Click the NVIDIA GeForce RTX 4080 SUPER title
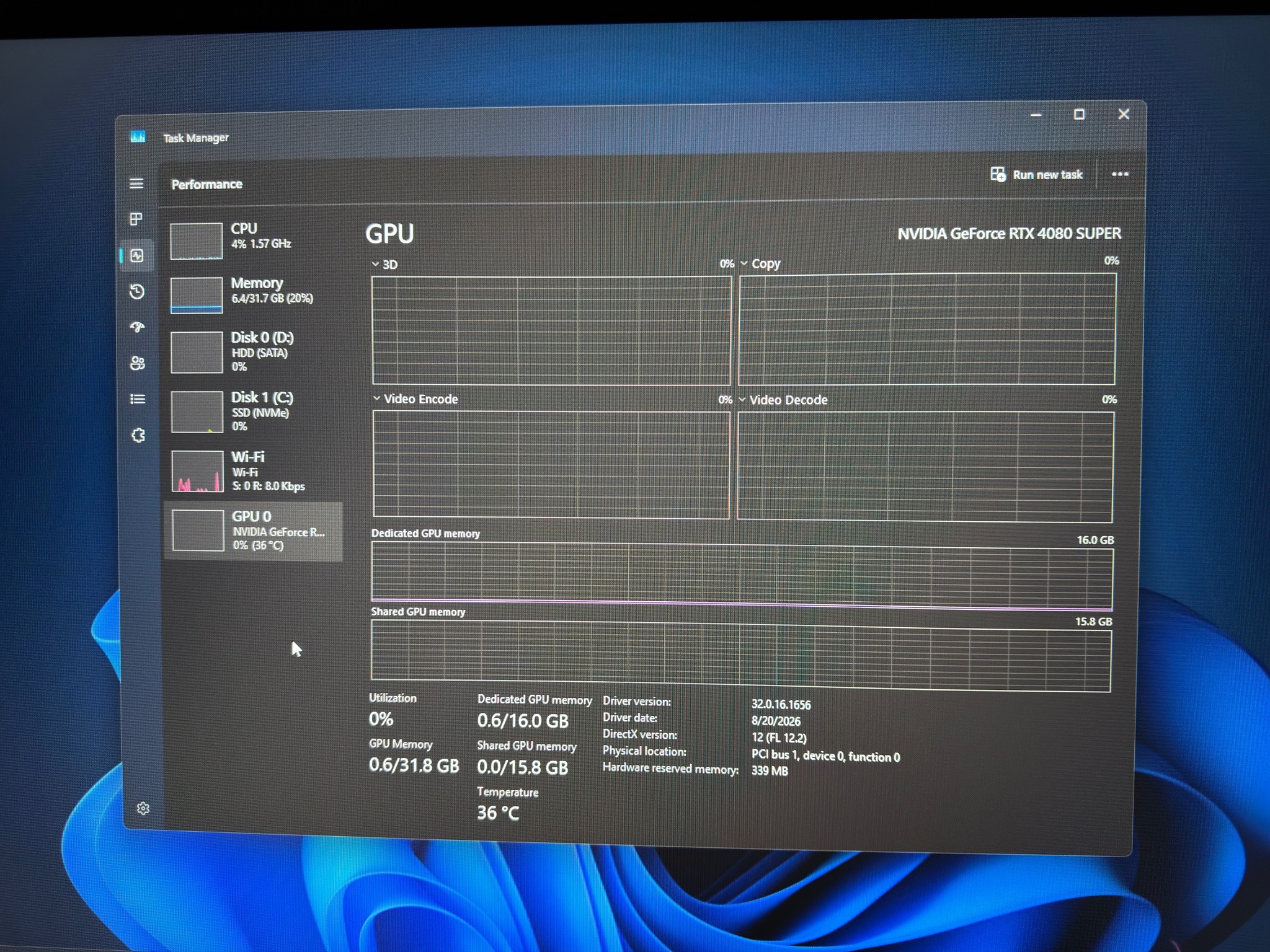 click(x=1009, y=234)
